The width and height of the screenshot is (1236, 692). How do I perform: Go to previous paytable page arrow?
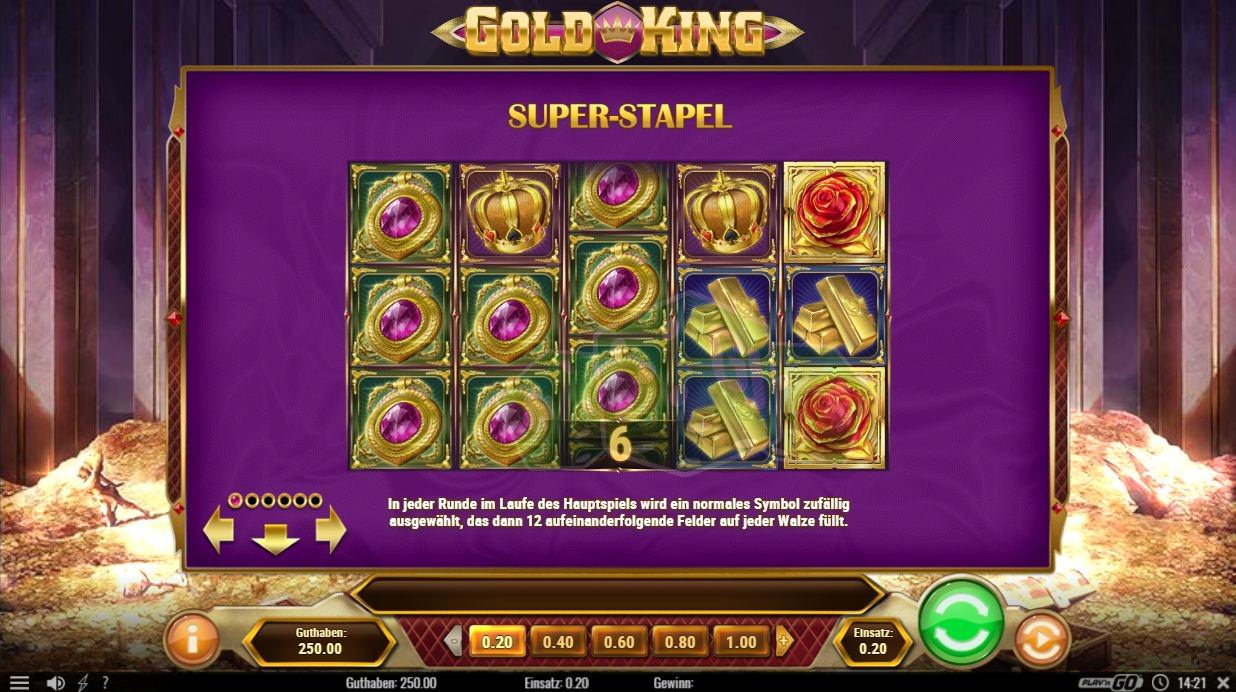(218, 530)
